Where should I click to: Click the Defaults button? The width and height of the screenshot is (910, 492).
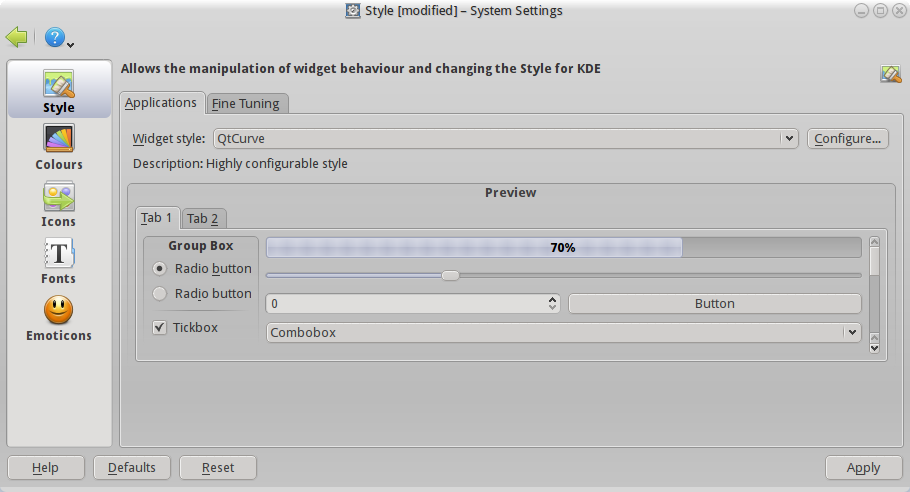[x=132, y=468]
